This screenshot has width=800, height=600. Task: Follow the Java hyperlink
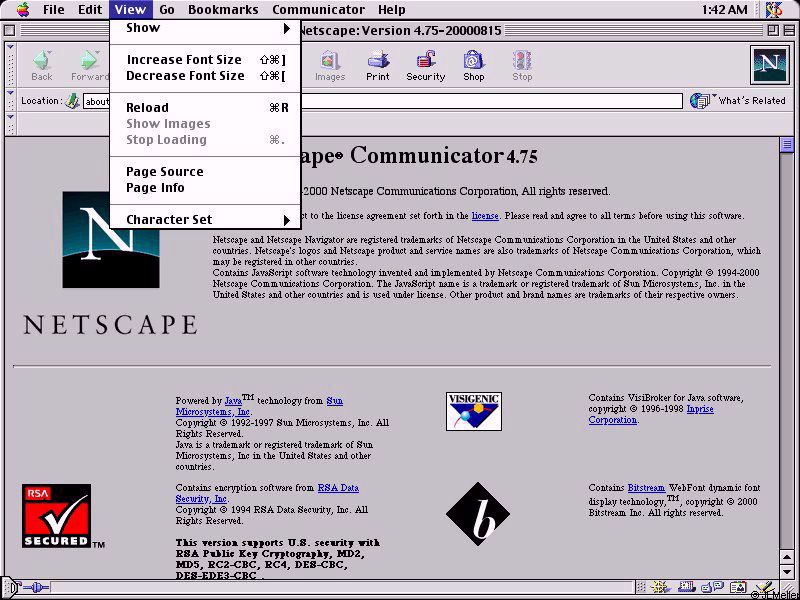(x=233, y=401)
